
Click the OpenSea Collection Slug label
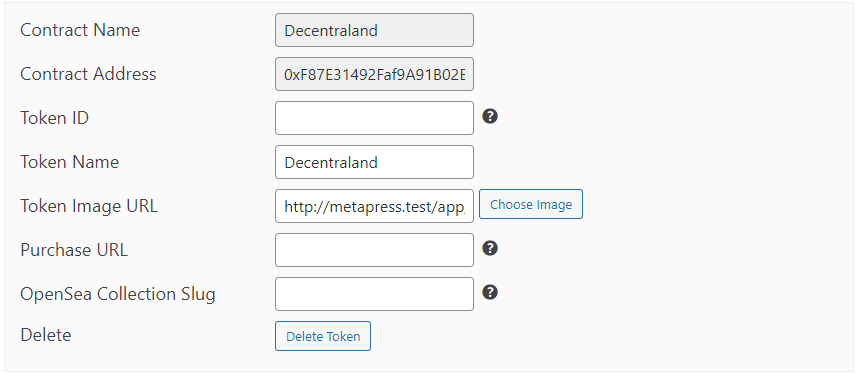pyautogui.click(x=118, y=294)
